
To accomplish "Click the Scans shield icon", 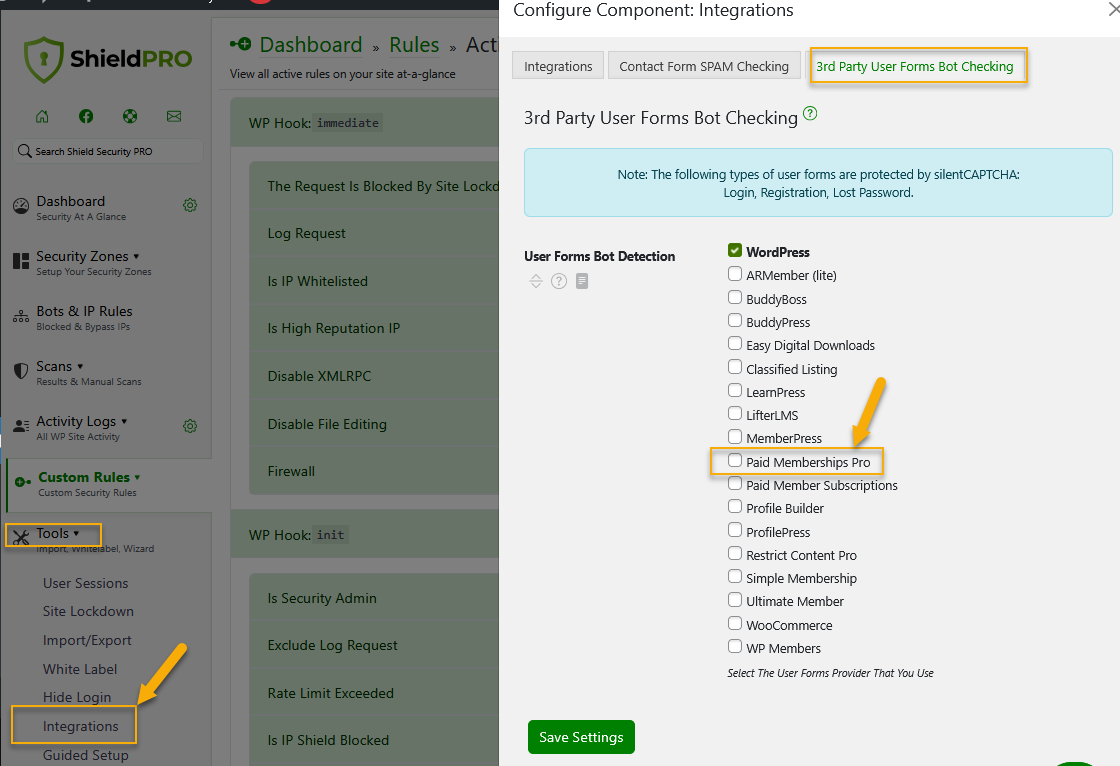I will pyautogui.click(x=21, y=371).
